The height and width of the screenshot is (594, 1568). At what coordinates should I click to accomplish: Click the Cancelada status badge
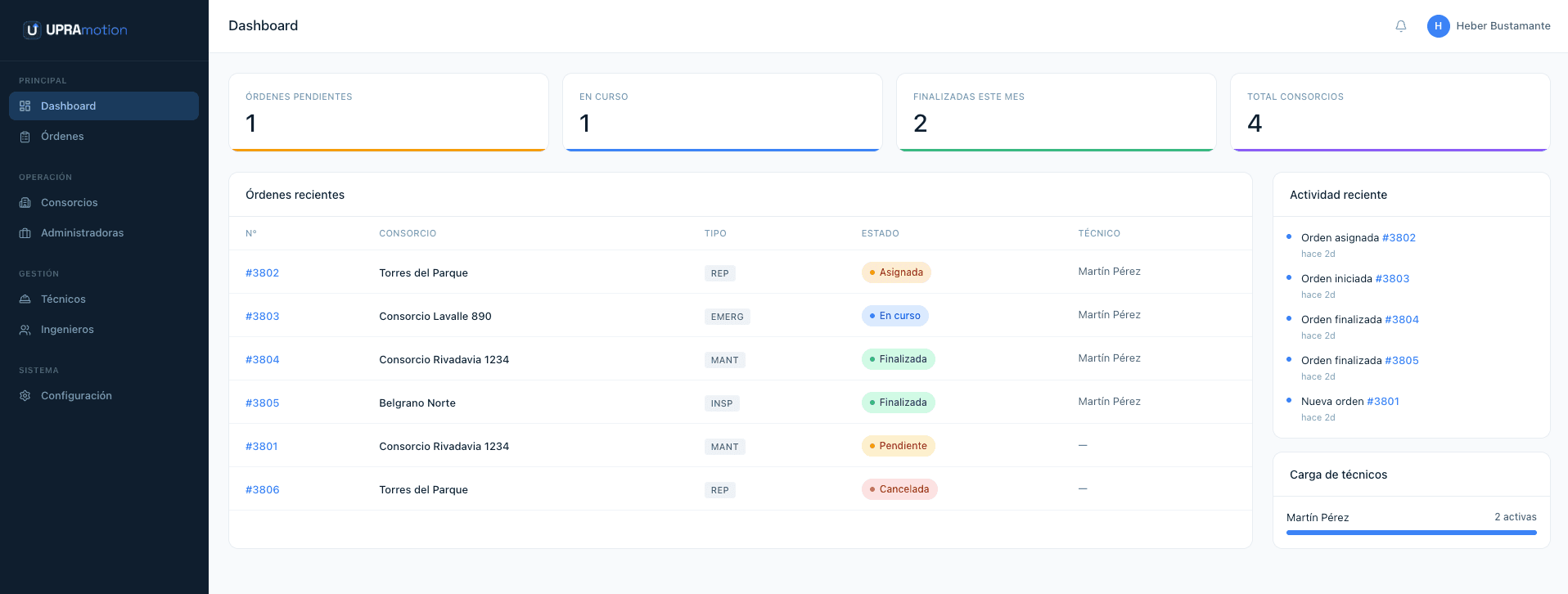[x=899, y=489]
